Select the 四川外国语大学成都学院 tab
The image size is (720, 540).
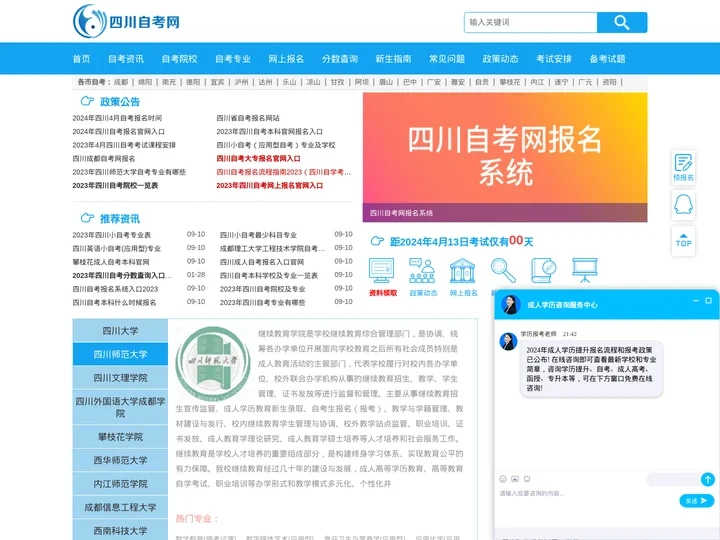pyautogui.click(x=120, y=407)
